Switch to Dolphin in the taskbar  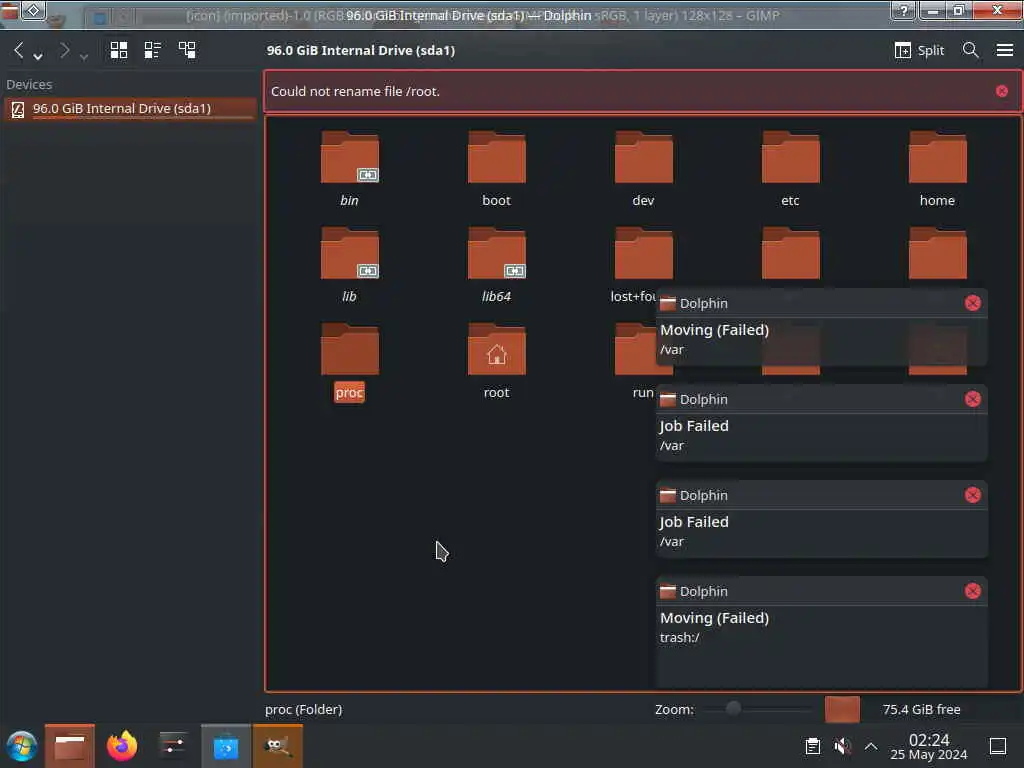(x=70, y=746)
